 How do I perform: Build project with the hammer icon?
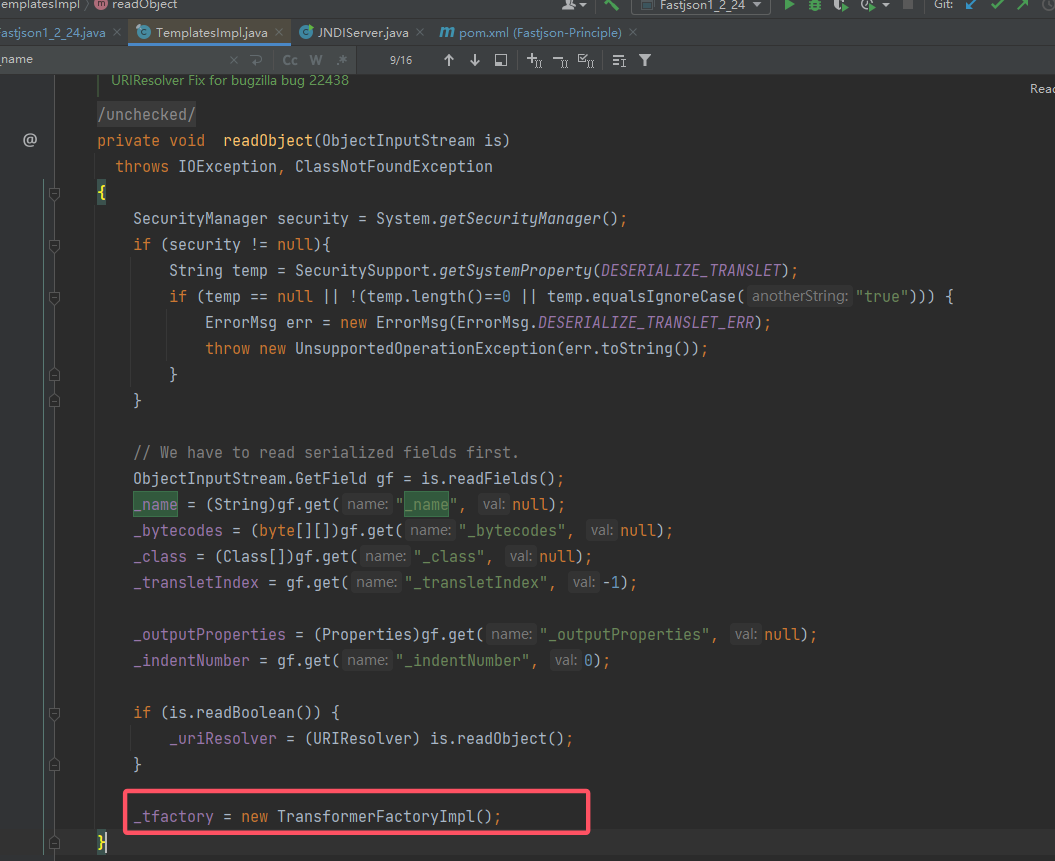click(x=611, y=5)
